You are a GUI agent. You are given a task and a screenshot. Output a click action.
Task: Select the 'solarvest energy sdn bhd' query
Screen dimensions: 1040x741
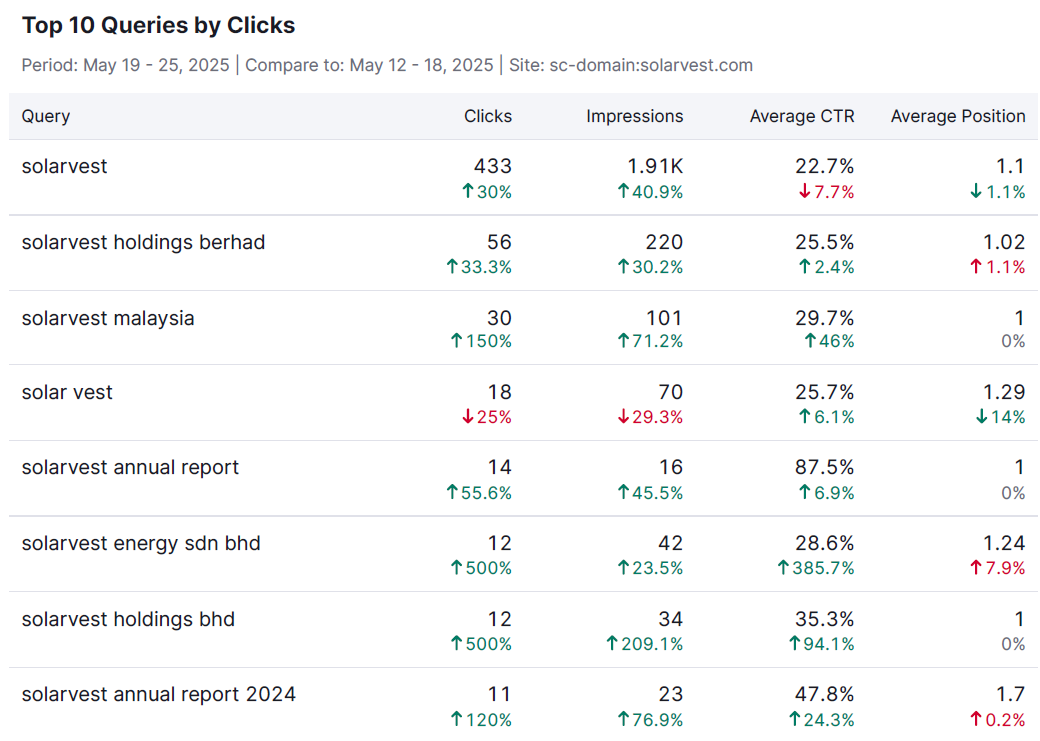pos(141,543)
